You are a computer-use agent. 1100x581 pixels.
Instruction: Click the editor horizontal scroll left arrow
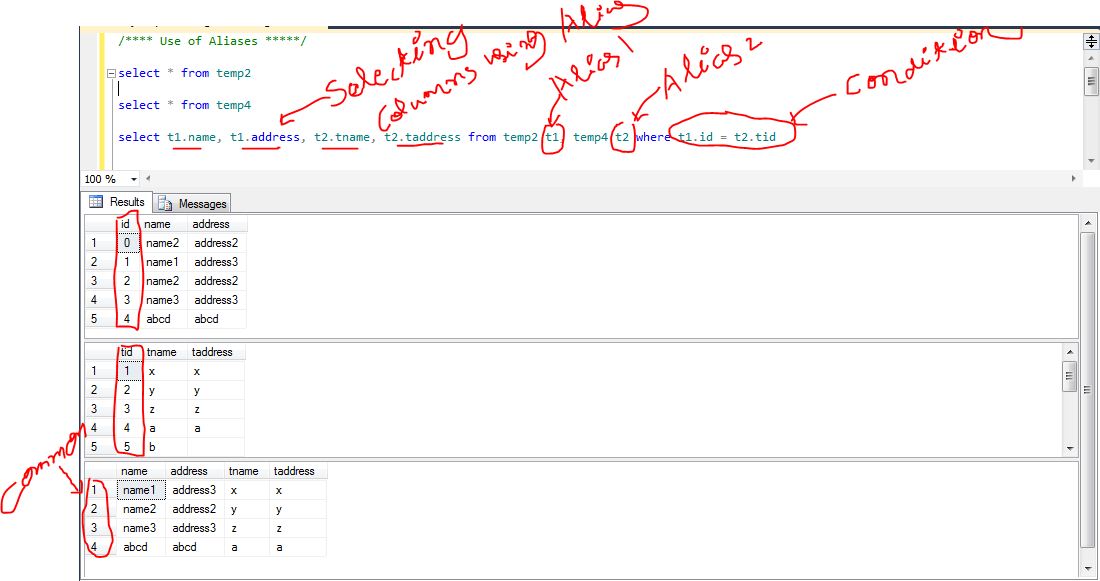click(139, 178)
